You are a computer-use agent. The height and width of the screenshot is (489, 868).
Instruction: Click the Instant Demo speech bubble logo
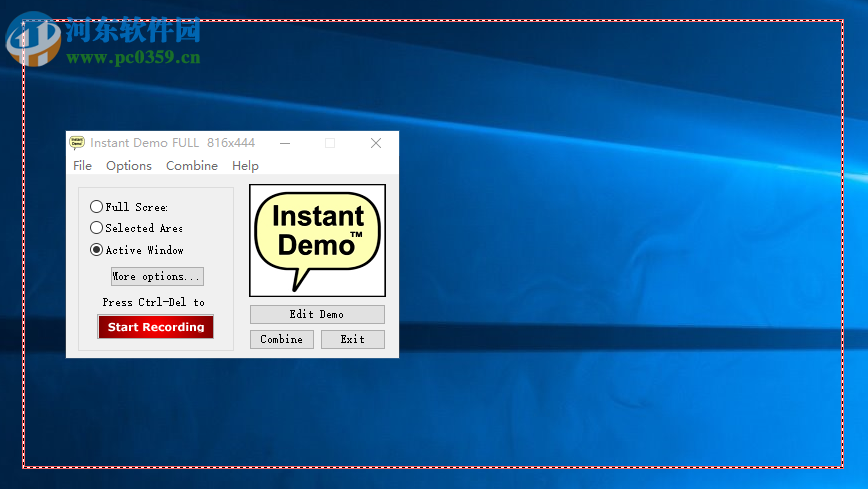point(317,240)
